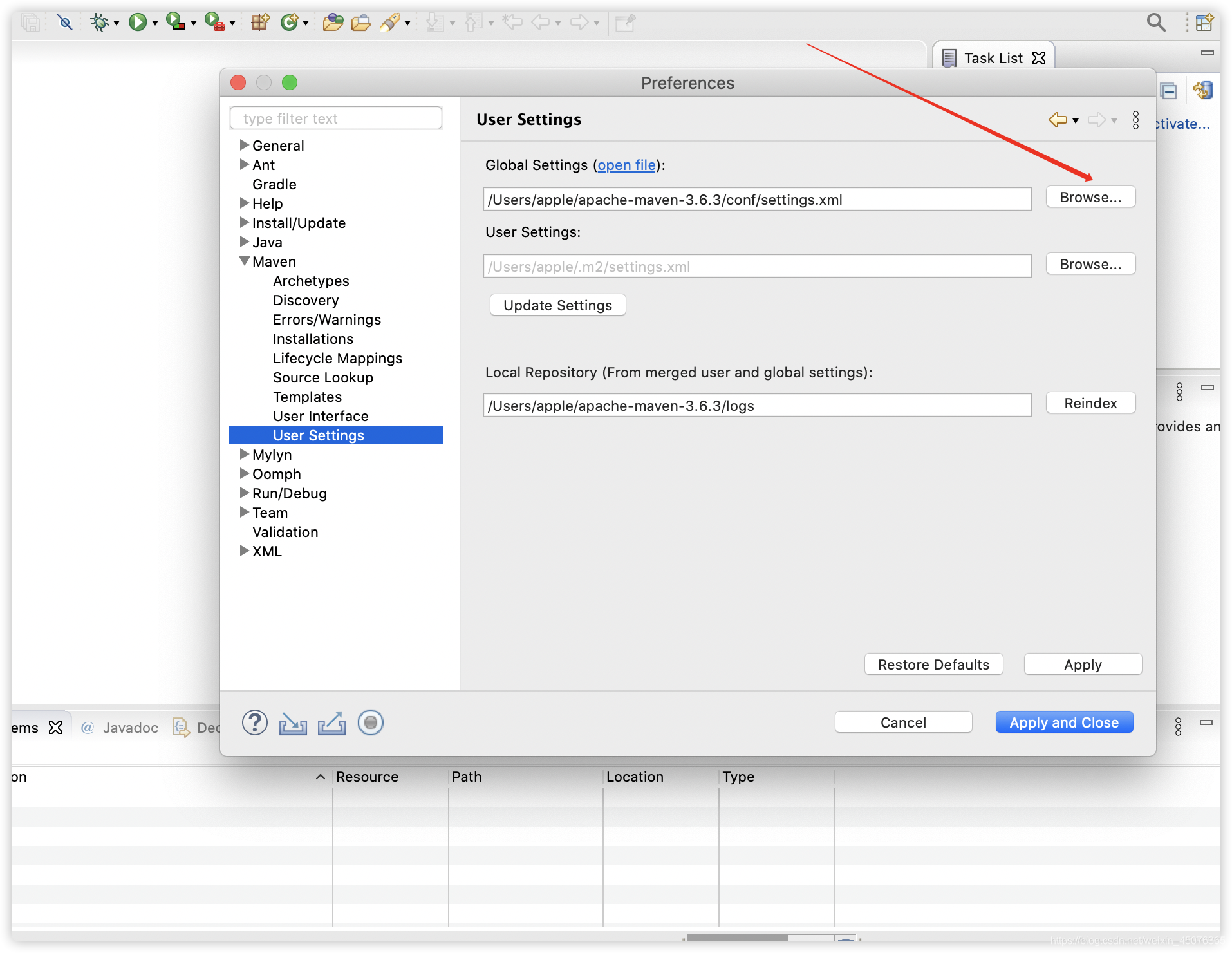The width and height of the screenshot is (1232, 953).
Task: Minimize the Task List view panel
Action: tap(1208, 52)
